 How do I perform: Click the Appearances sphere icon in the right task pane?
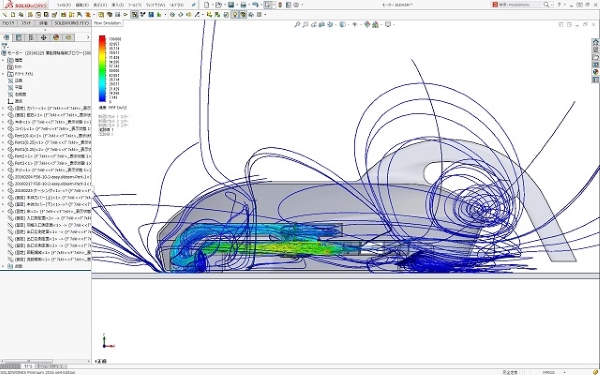click(595, 72)
